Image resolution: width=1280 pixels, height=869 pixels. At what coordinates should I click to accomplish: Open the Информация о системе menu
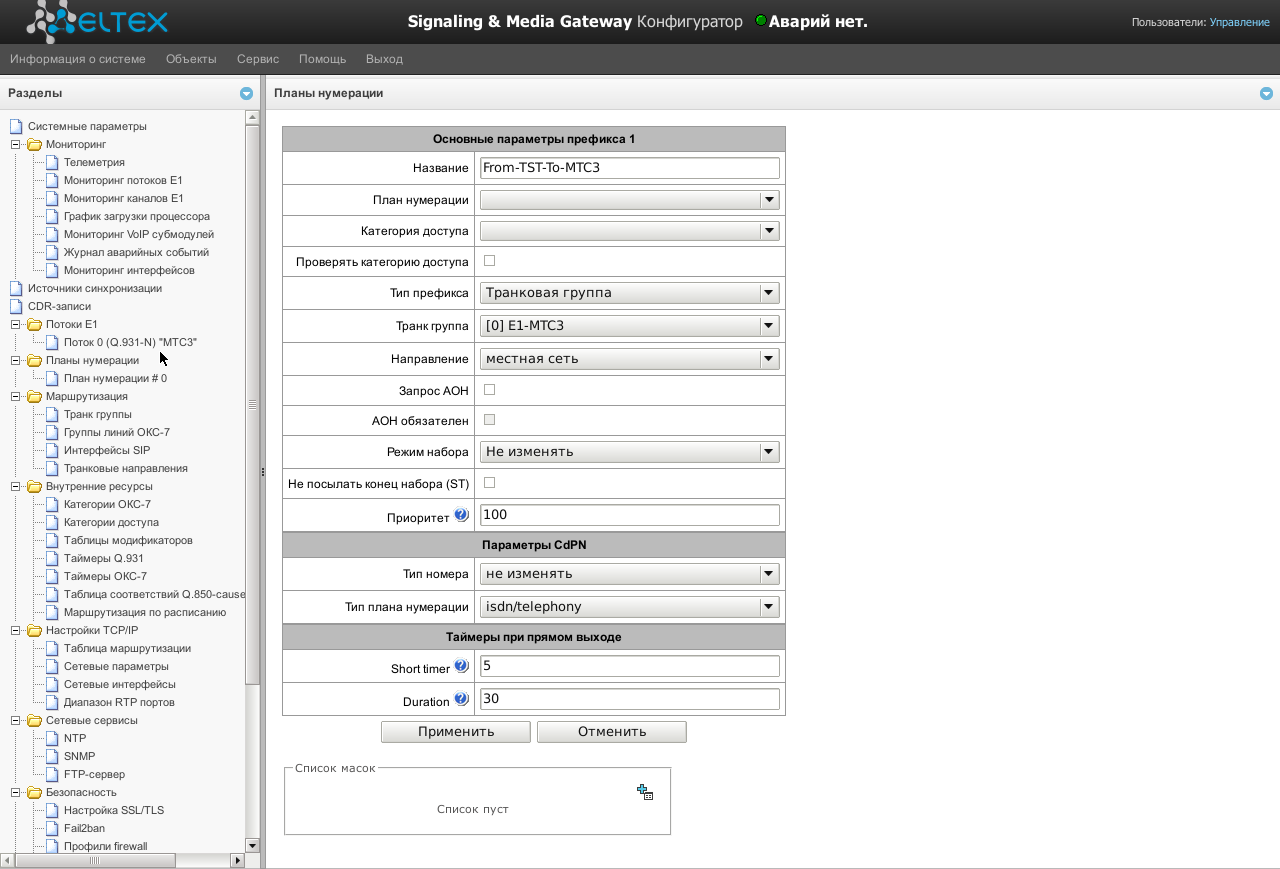point(78,59)
